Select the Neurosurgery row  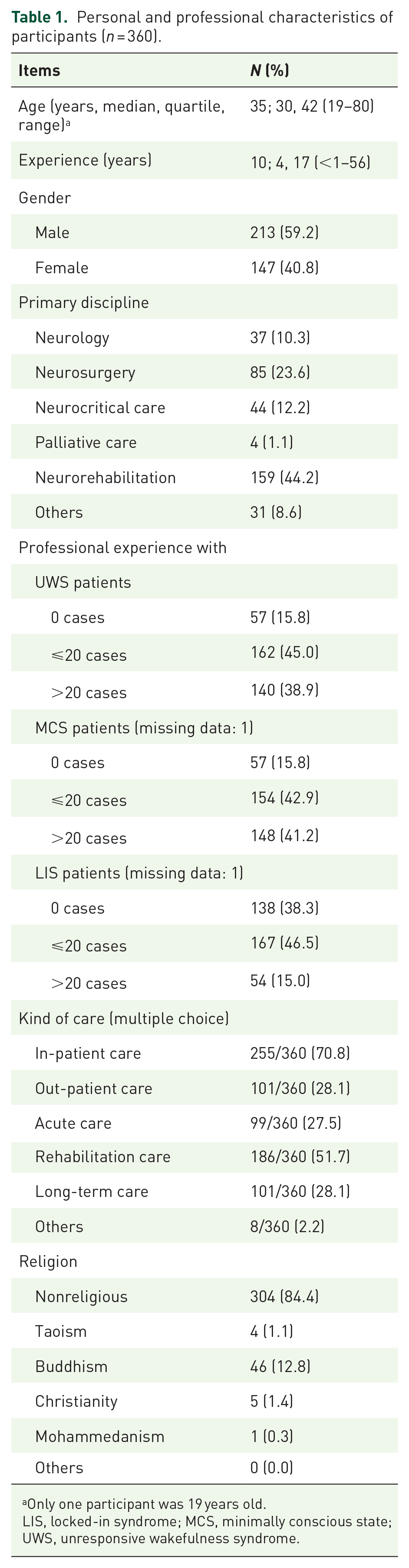204,372
